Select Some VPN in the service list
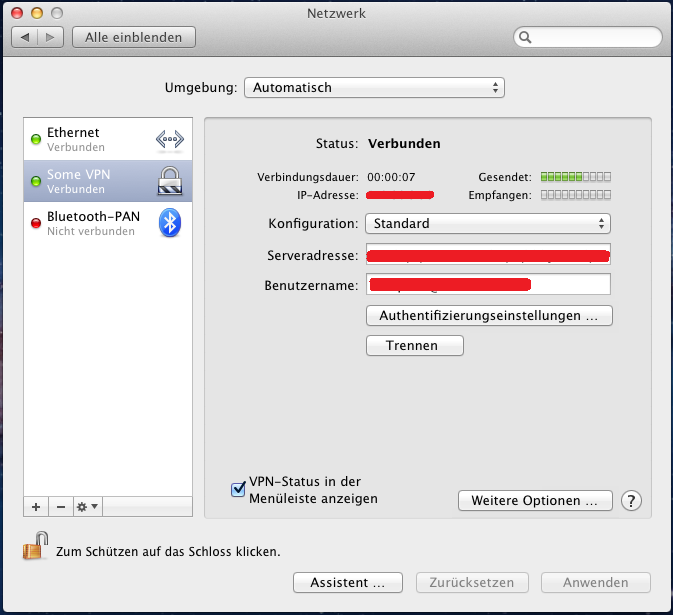The width and height of the screenshot is (673, 615). (95, 181)
